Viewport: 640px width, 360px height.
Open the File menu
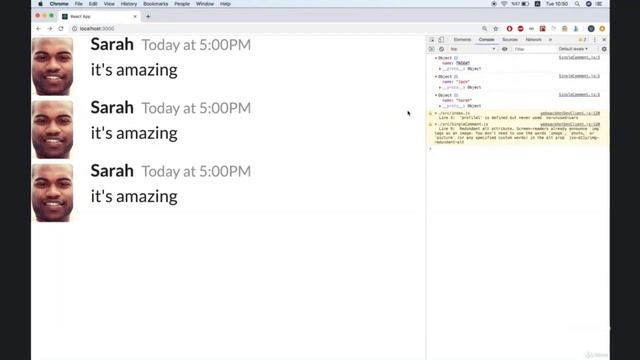[x=78, y=4]
